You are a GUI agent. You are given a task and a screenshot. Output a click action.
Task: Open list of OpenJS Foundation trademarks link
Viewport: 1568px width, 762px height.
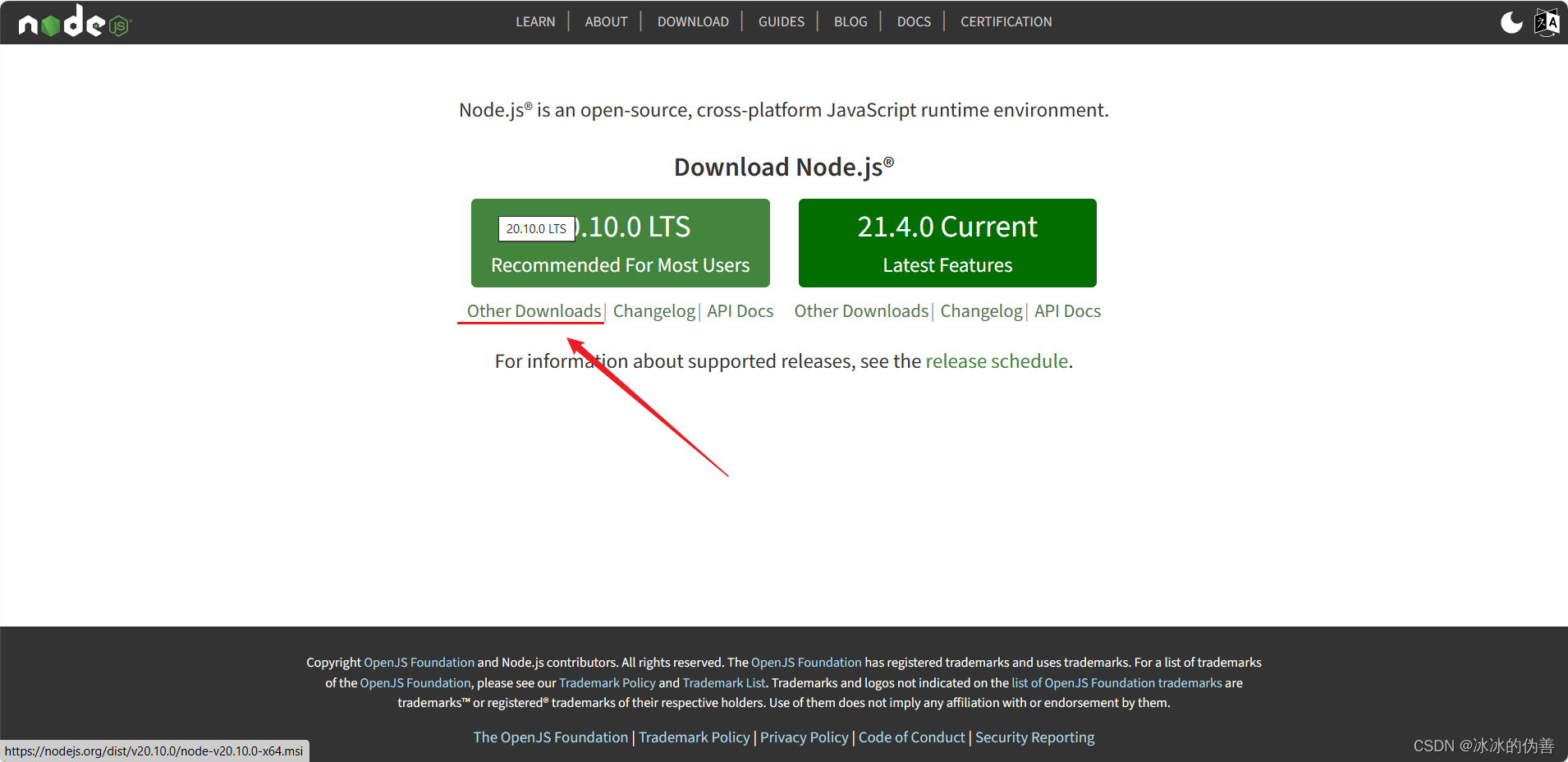[x=1116, y=683]
